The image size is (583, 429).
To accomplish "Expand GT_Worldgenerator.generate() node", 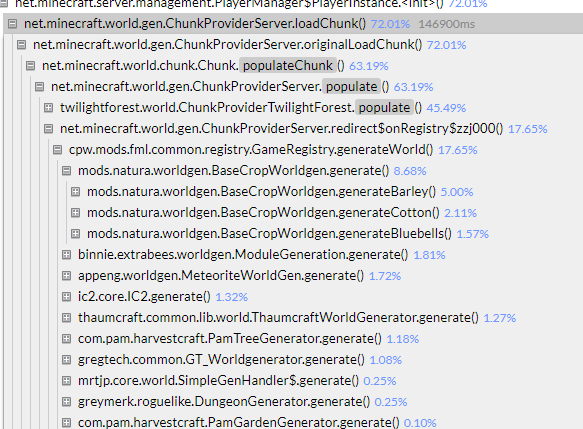I will (66, 360).
